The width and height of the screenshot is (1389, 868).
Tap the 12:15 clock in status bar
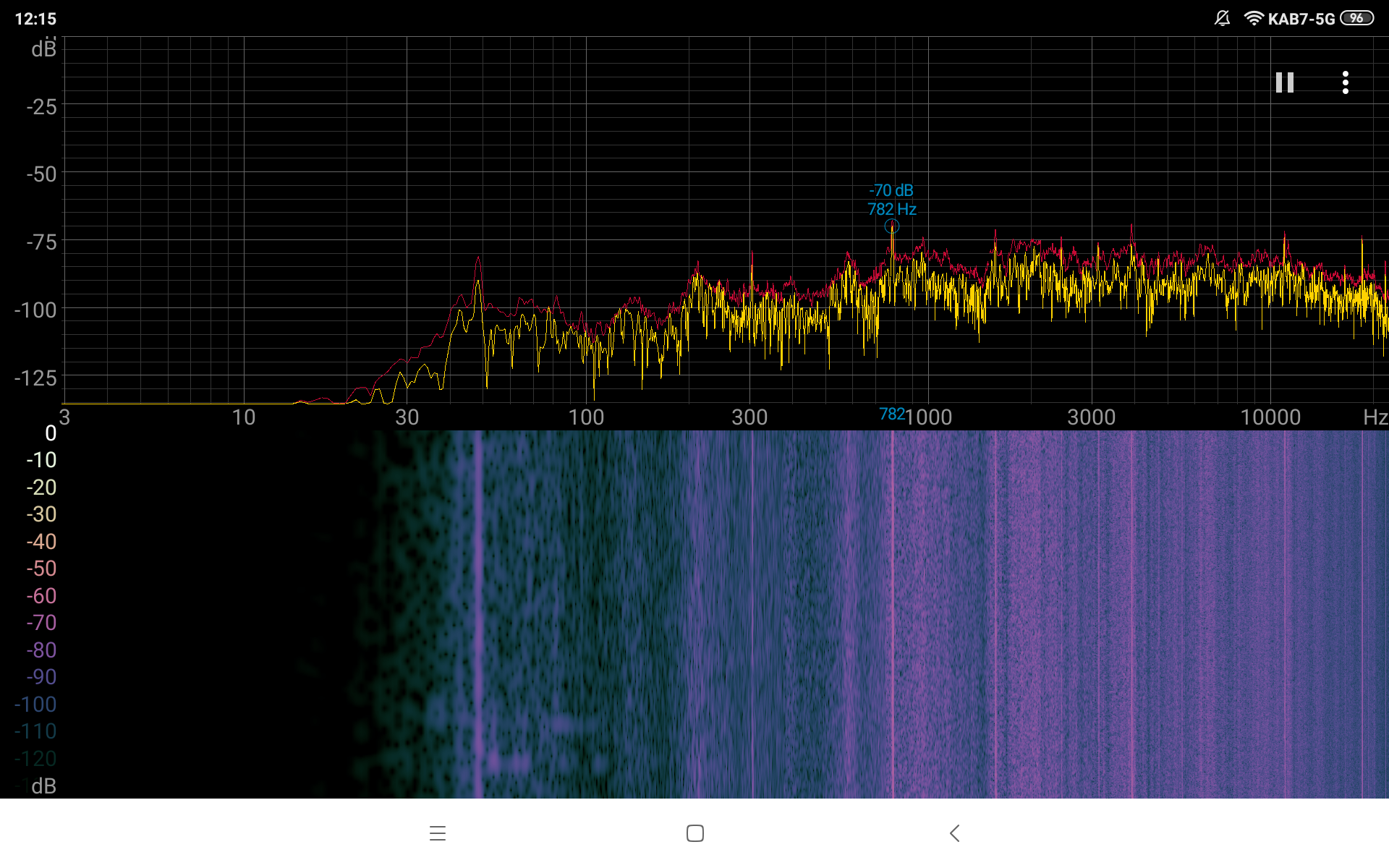tap(35, 19)
